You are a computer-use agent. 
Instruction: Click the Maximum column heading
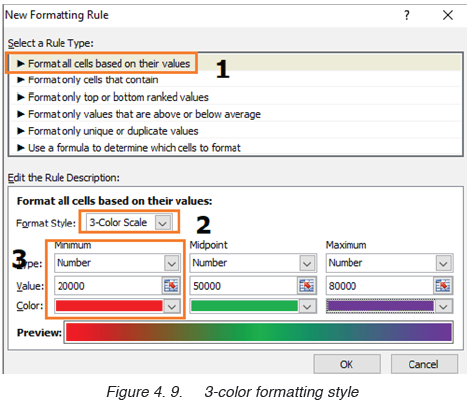pyautogui.click(x=346, y=245)
